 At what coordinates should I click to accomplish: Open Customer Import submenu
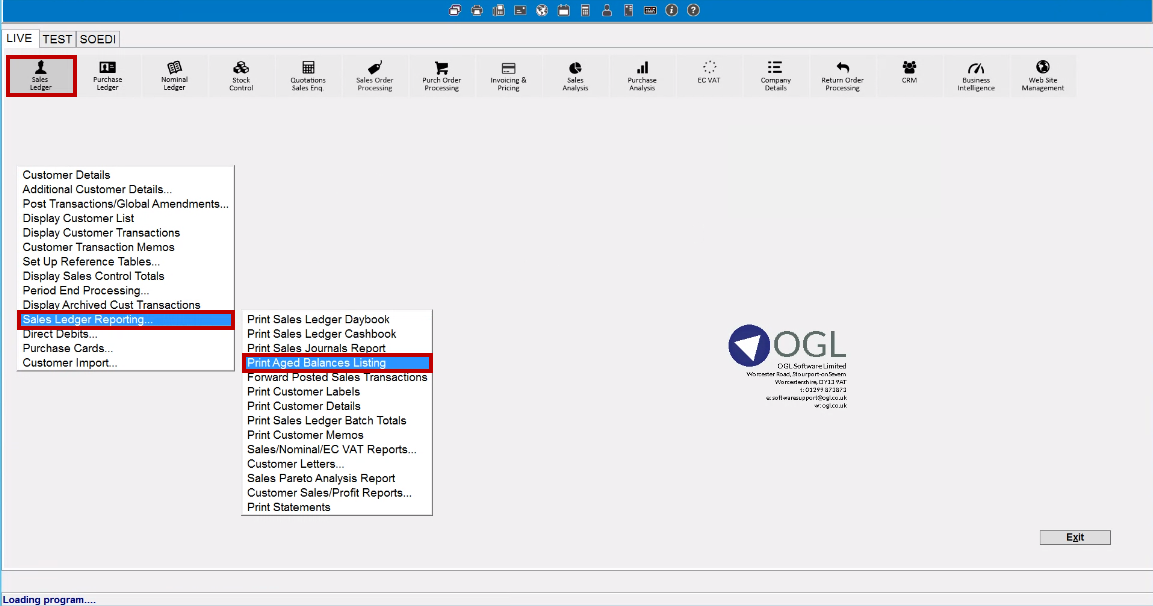point(126,363)
